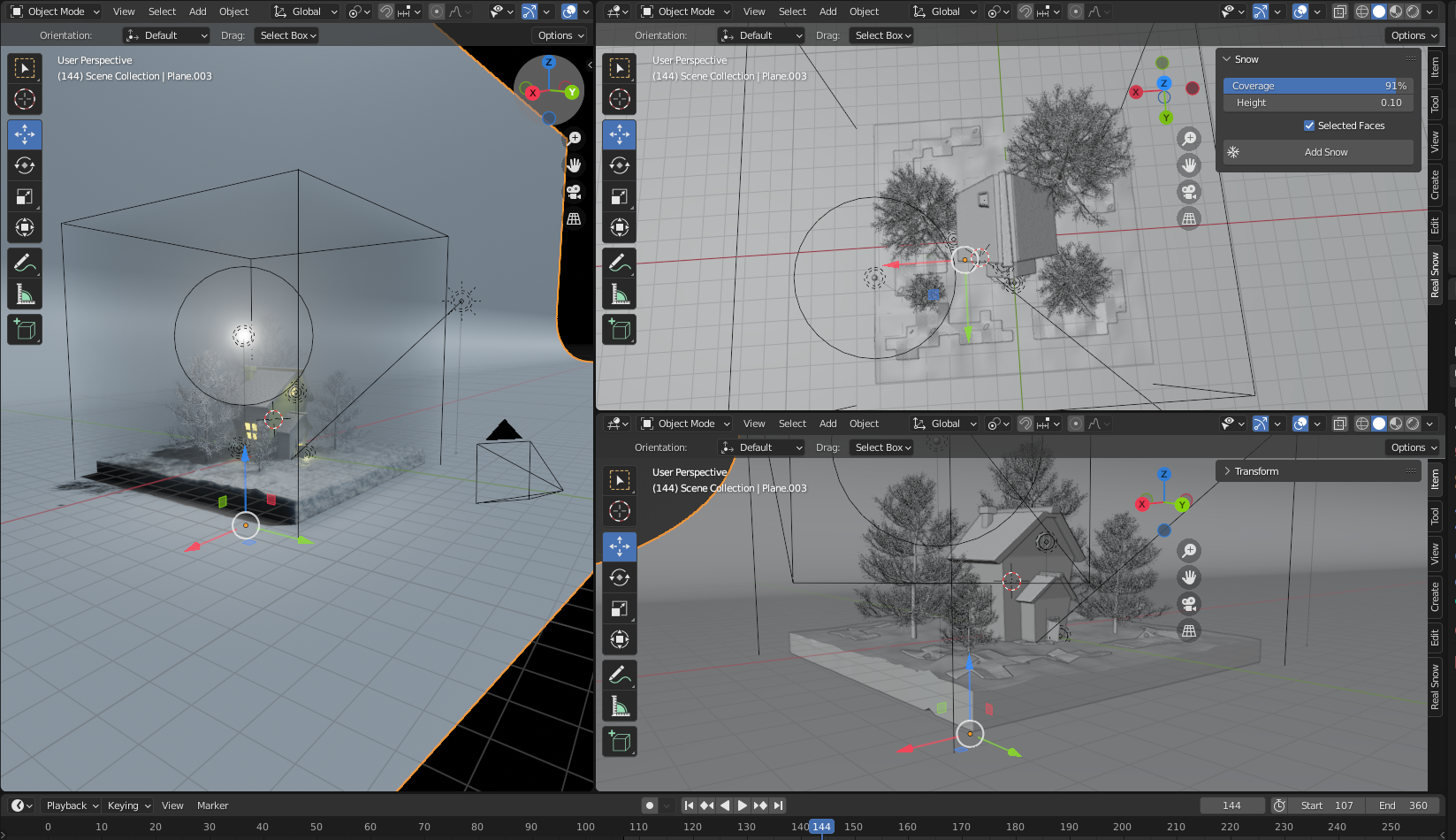This screenshot has height=840, width=1456.
Task: Click Scale tool in bottom-right viewport toolbar
Action: point(620,608)
